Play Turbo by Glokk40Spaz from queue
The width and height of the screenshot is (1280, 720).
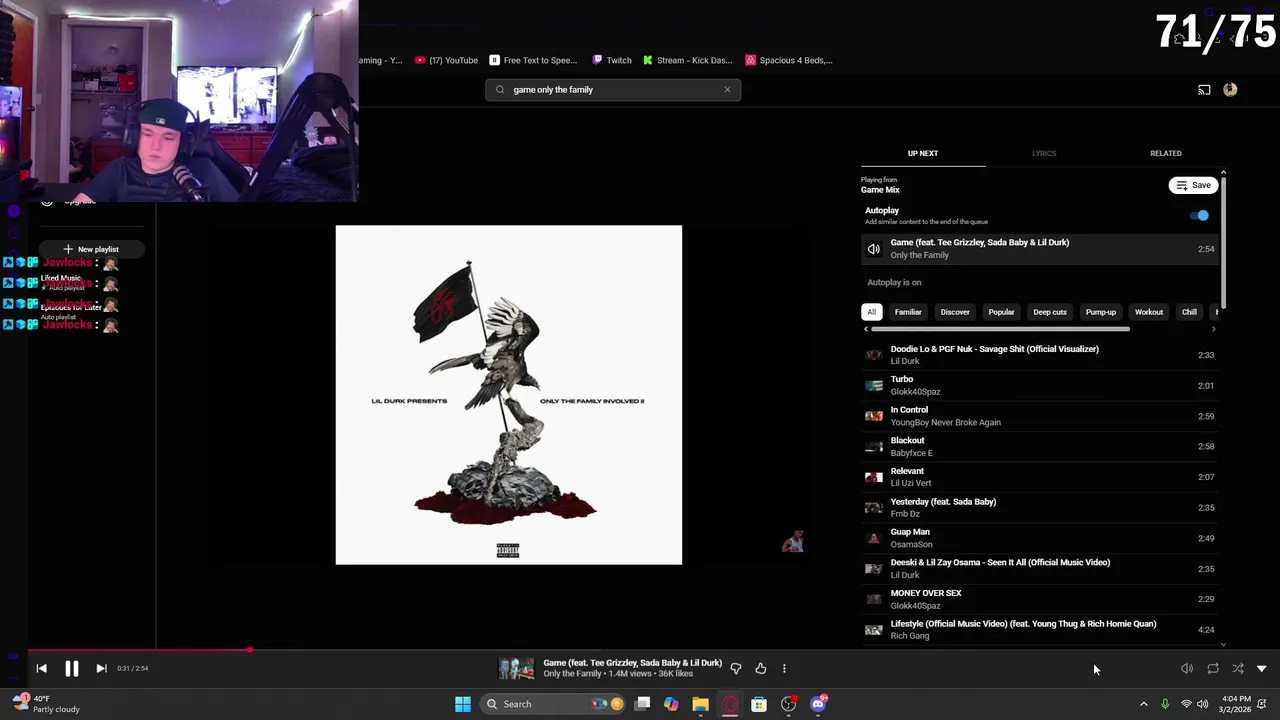coord(1040,386)
